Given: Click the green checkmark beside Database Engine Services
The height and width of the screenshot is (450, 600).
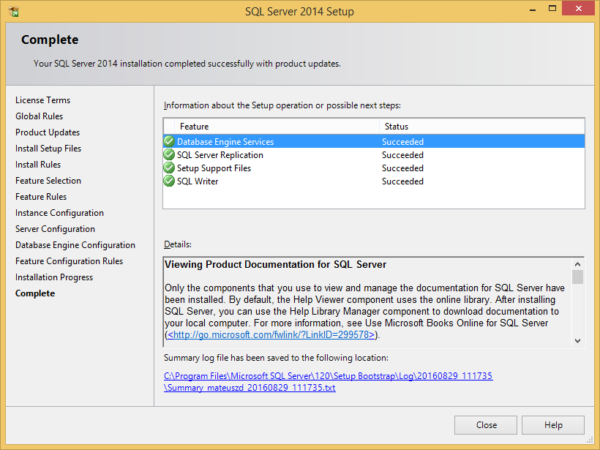Looking at the screenshot, I should [x=169, y=142].
